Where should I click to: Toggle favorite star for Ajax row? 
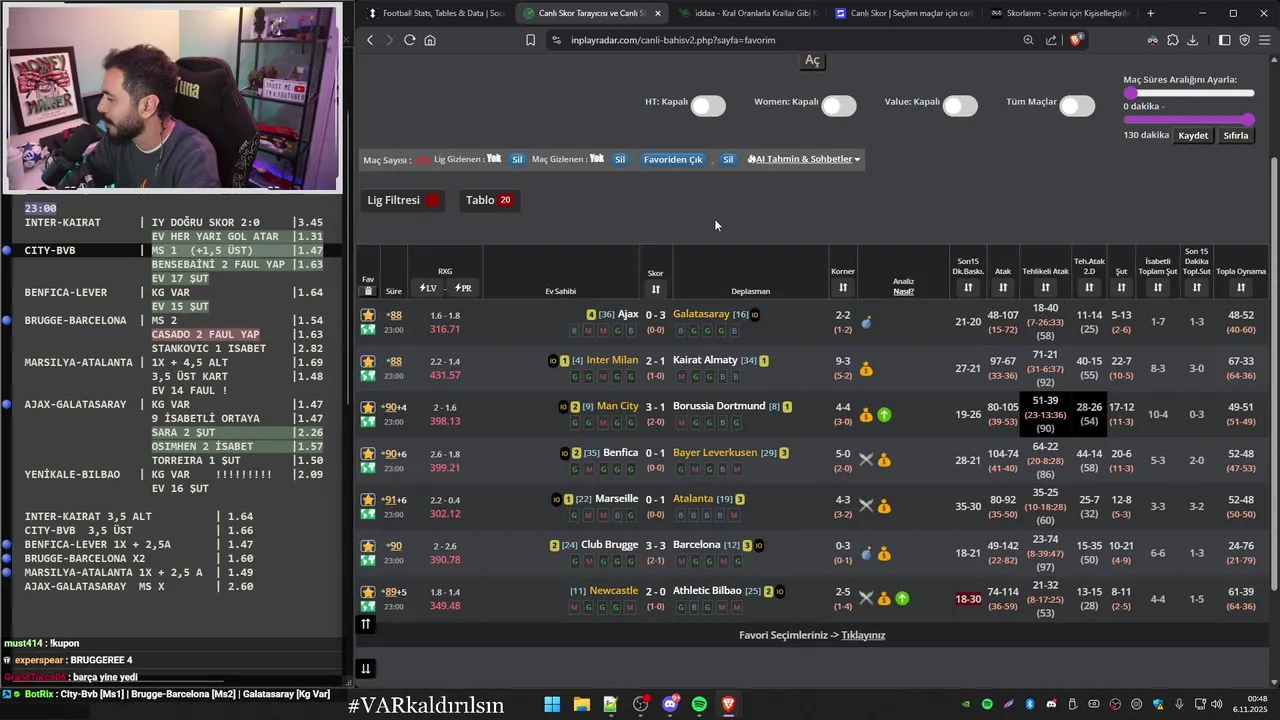click(368, 315)
